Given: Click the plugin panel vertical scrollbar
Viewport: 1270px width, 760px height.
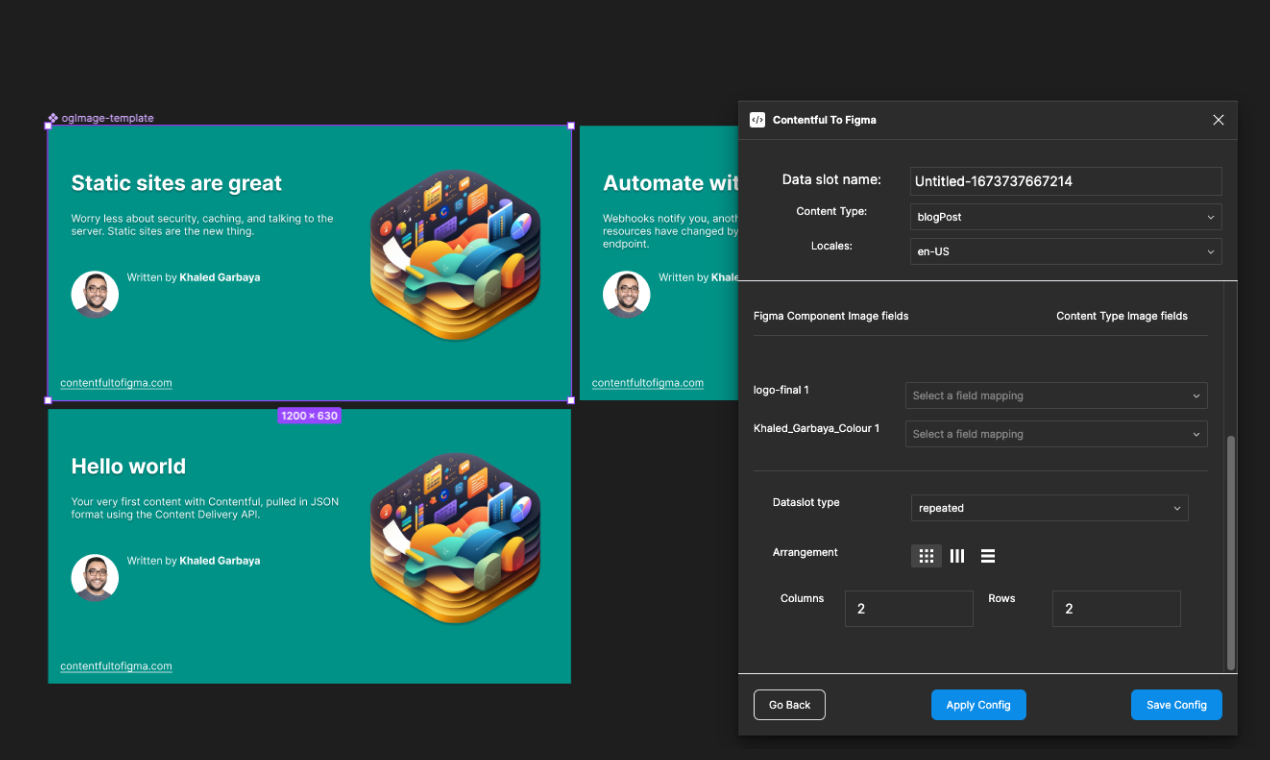Looking at the screenshot, I should 1231,552.
